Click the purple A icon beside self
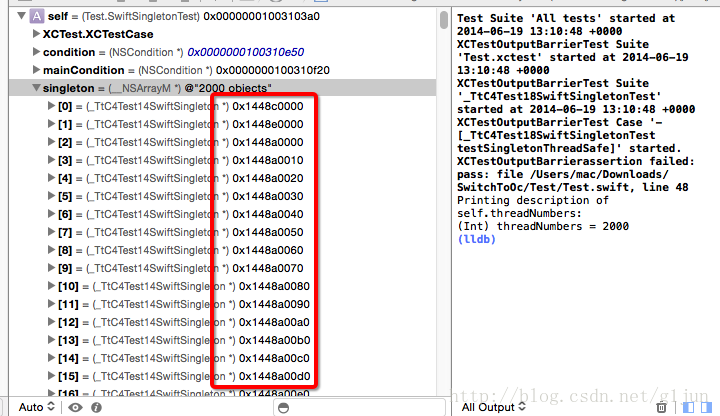Viewport: 720px width, 416px height. click(x=37, y=16)
